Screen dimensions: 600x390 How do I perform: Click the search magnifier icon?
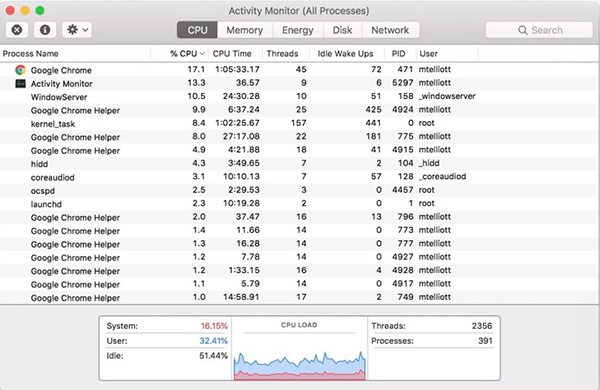click(x=522, y=30)
